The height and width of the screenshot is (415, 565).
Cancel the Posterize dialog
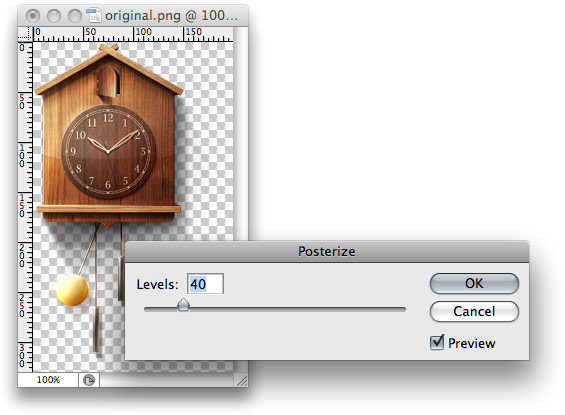point(474,311)
